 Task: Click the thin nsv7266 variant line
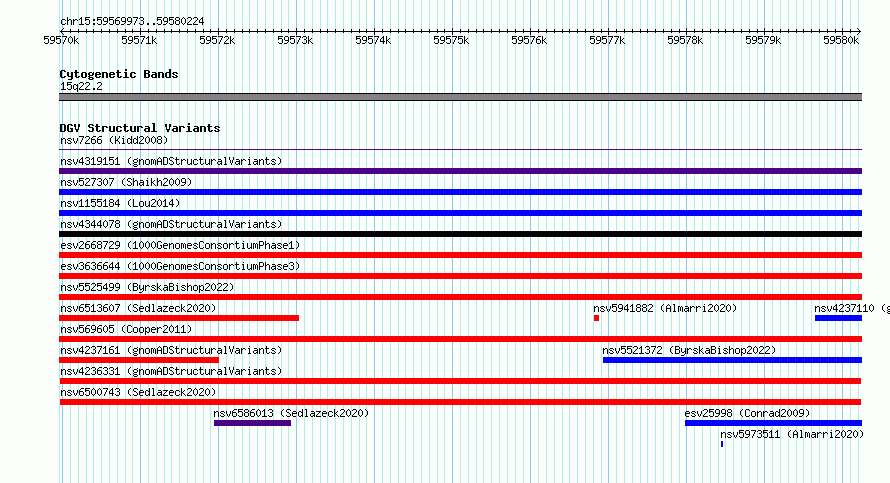(460, 150)
